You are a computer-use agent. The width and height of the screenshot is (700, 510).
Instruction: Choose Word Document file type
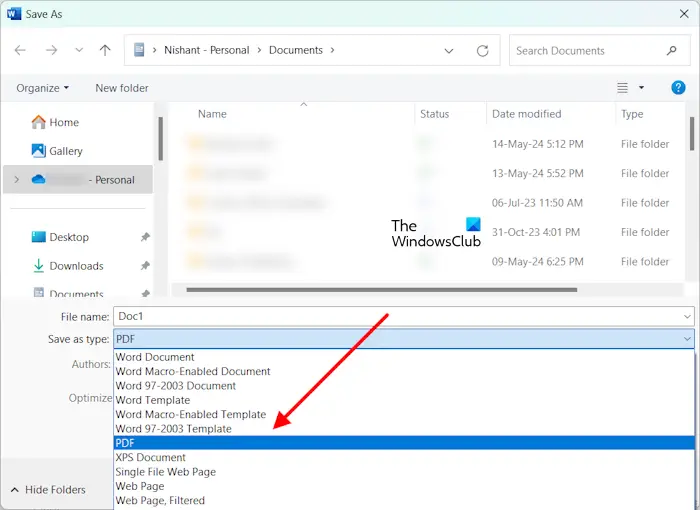(x=404, y=357)
